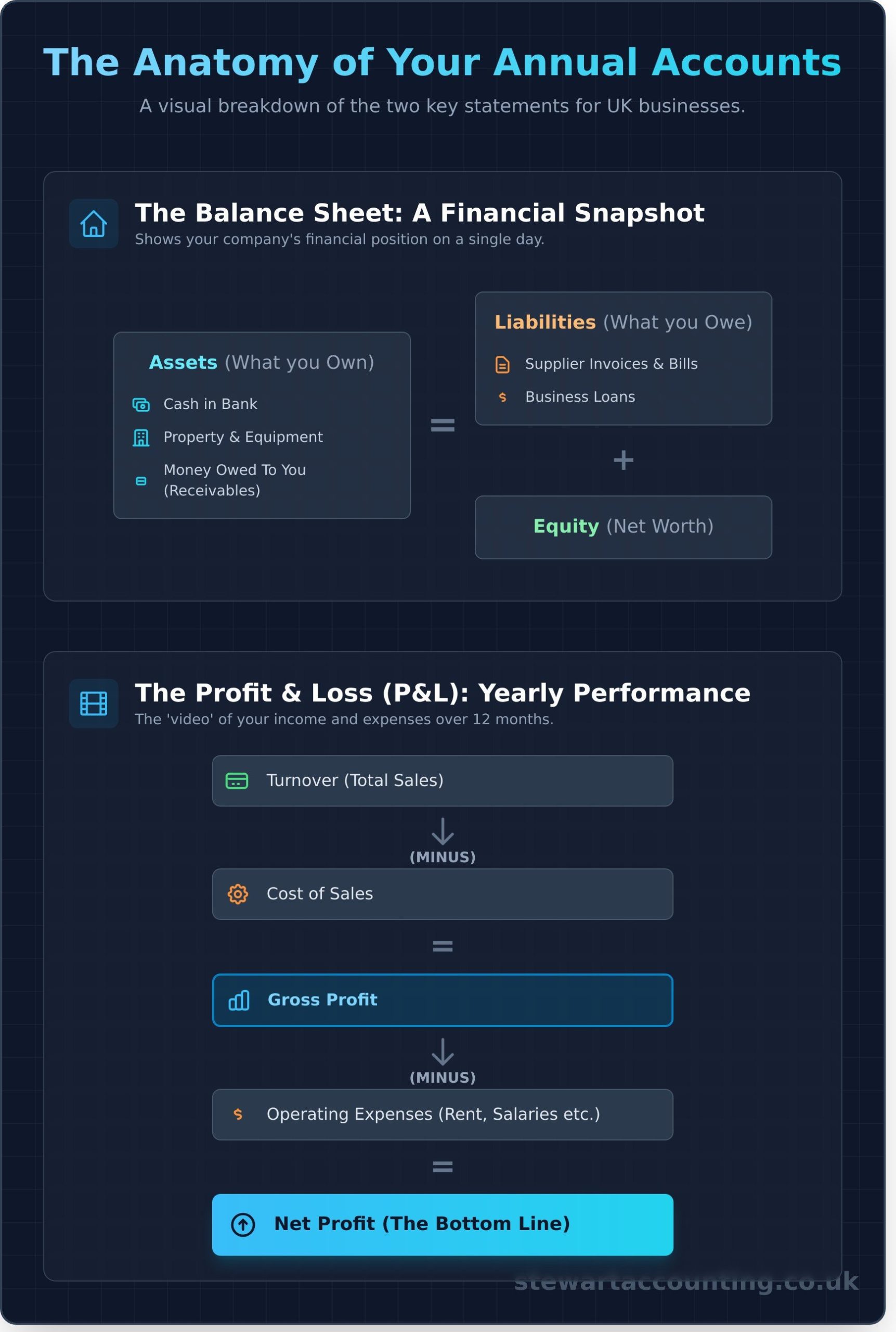This screenshot has height=1332, width=896.
Task: Click the bar chart icon in Gross Profit box
Action: (239, 1001)
